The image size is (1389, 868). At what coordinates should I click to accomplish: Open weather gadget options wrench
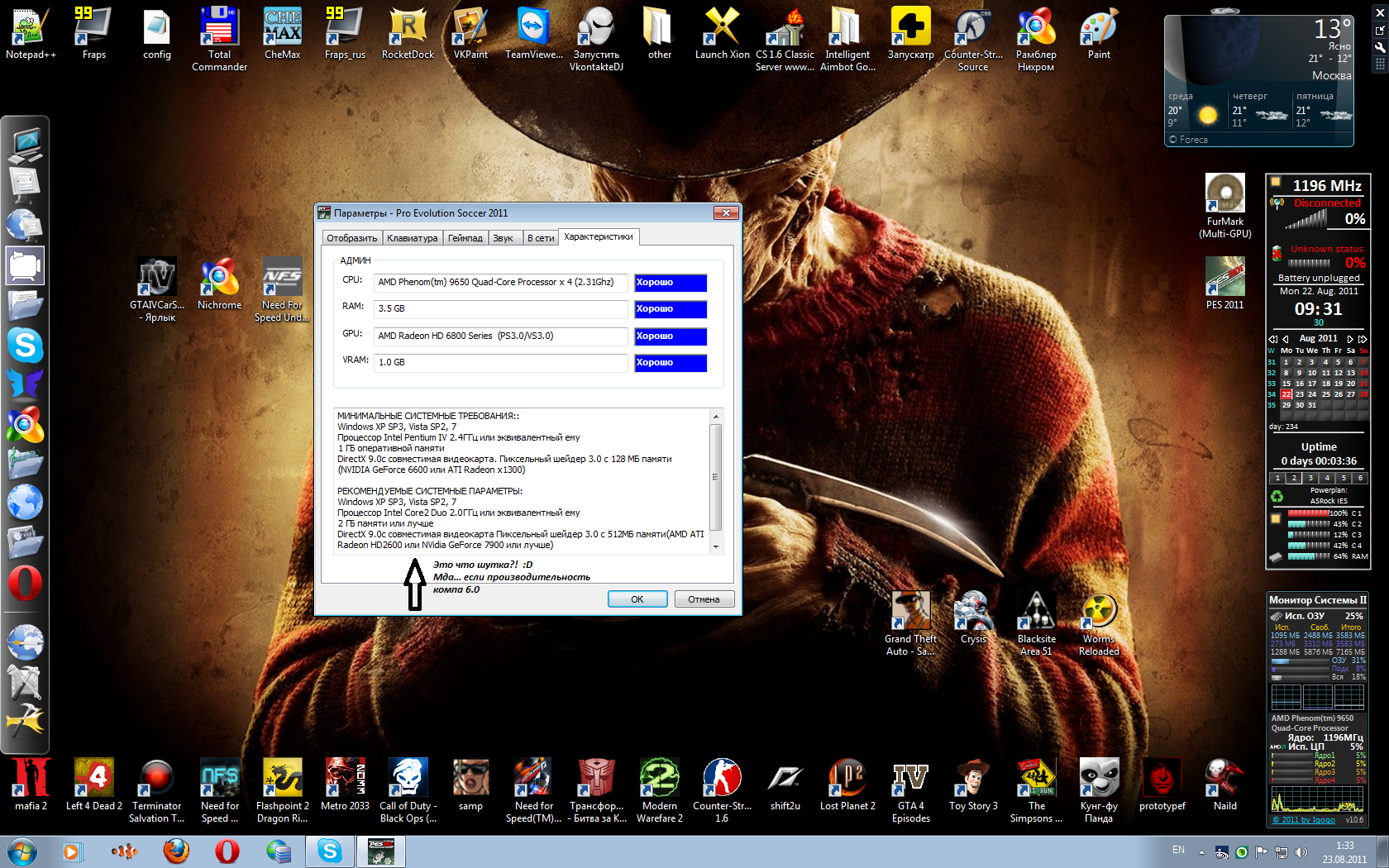1380,47
